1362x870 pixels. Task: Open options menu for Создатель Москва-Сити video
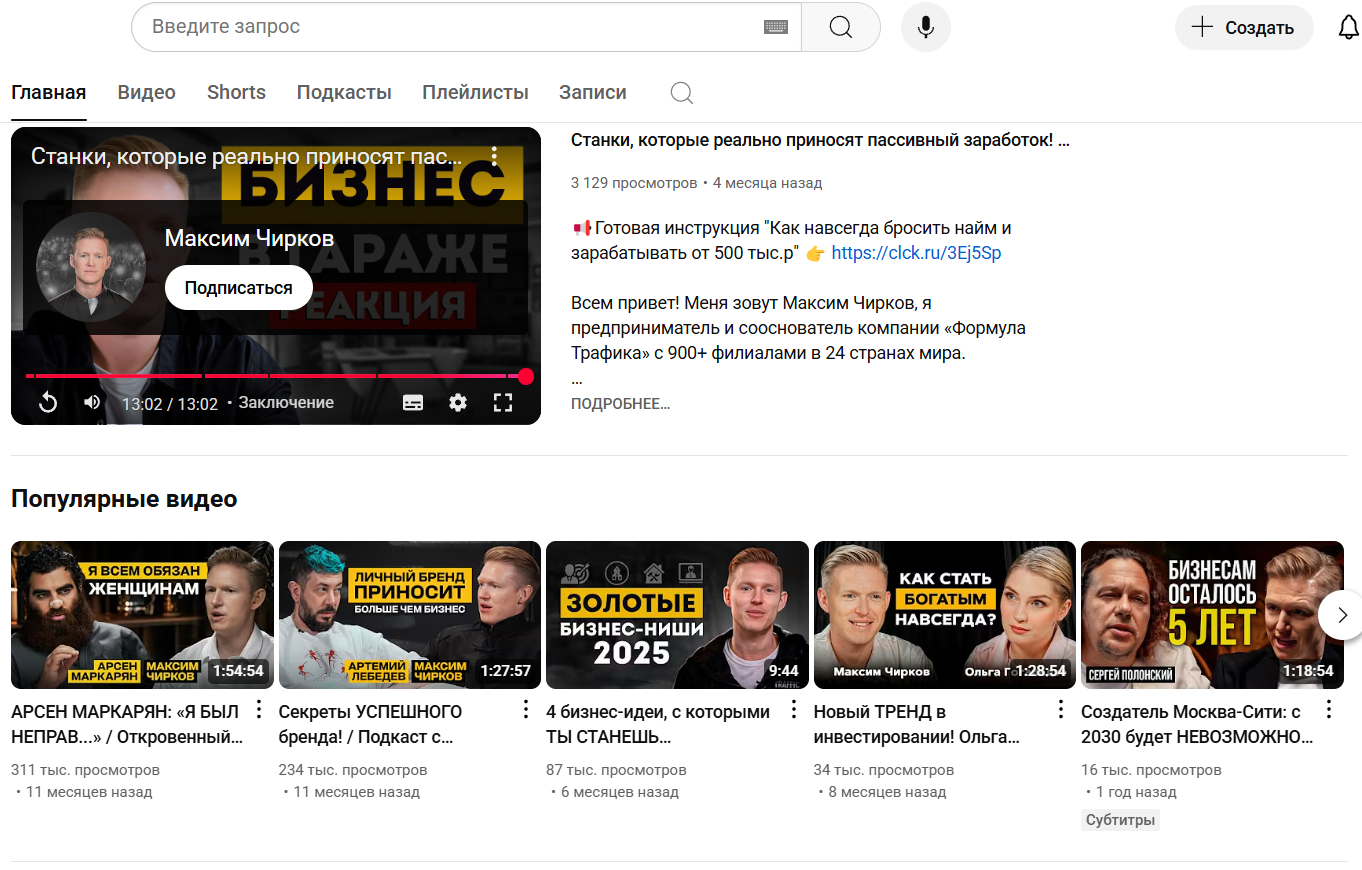[x=1329, y=710]
